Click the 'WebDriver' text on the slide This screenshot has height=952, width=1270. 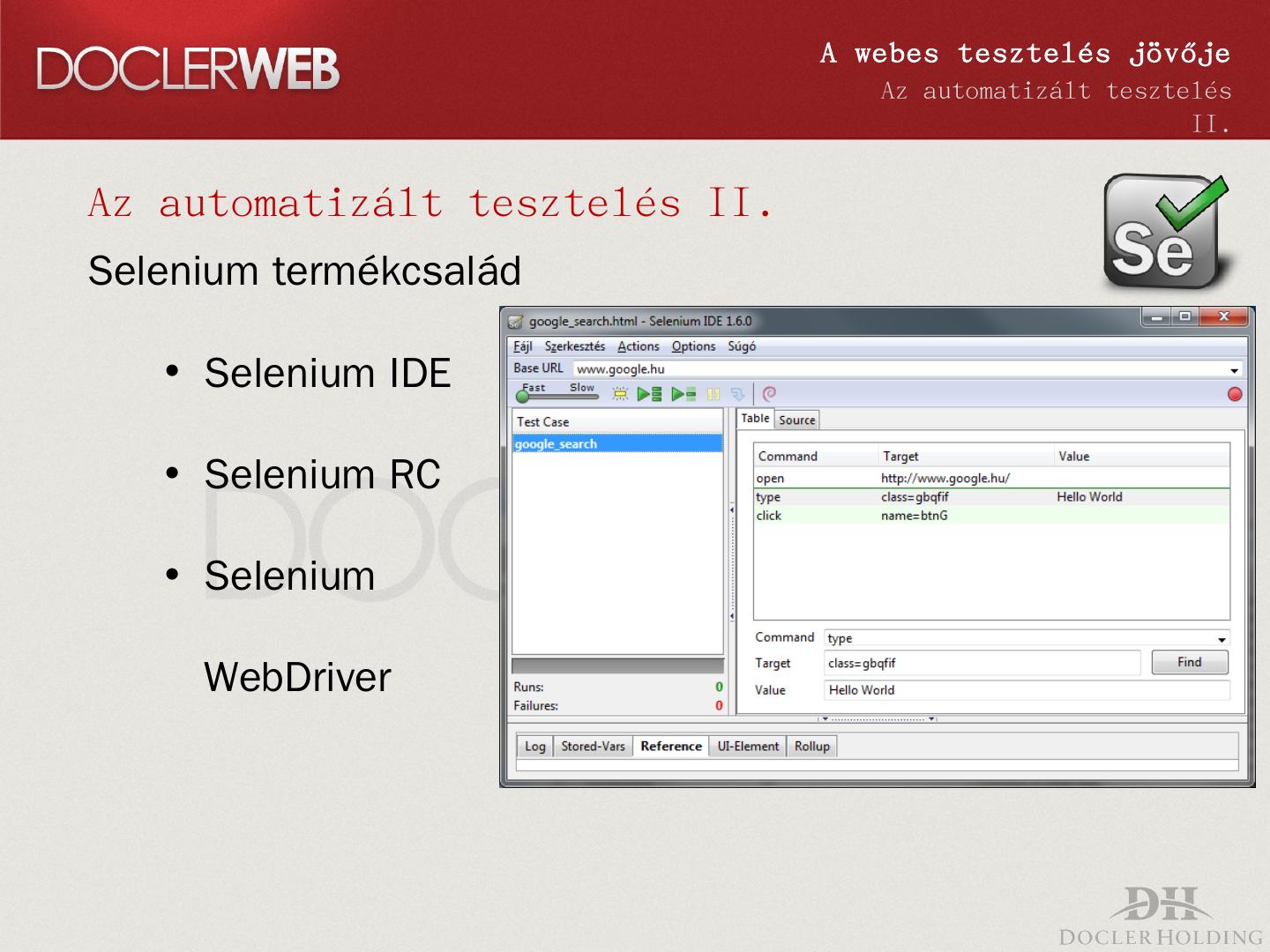pyautogui.click(x=297, y=678)
